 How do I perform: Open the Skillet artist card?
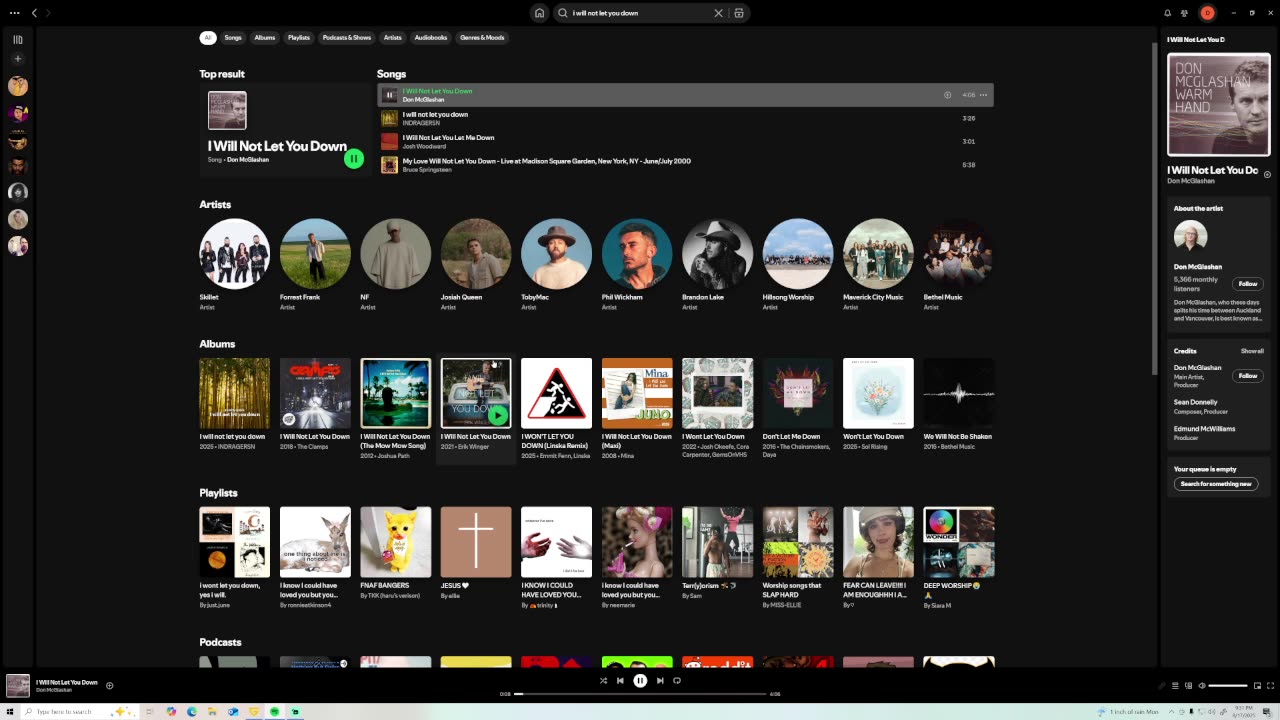[234, 265]
